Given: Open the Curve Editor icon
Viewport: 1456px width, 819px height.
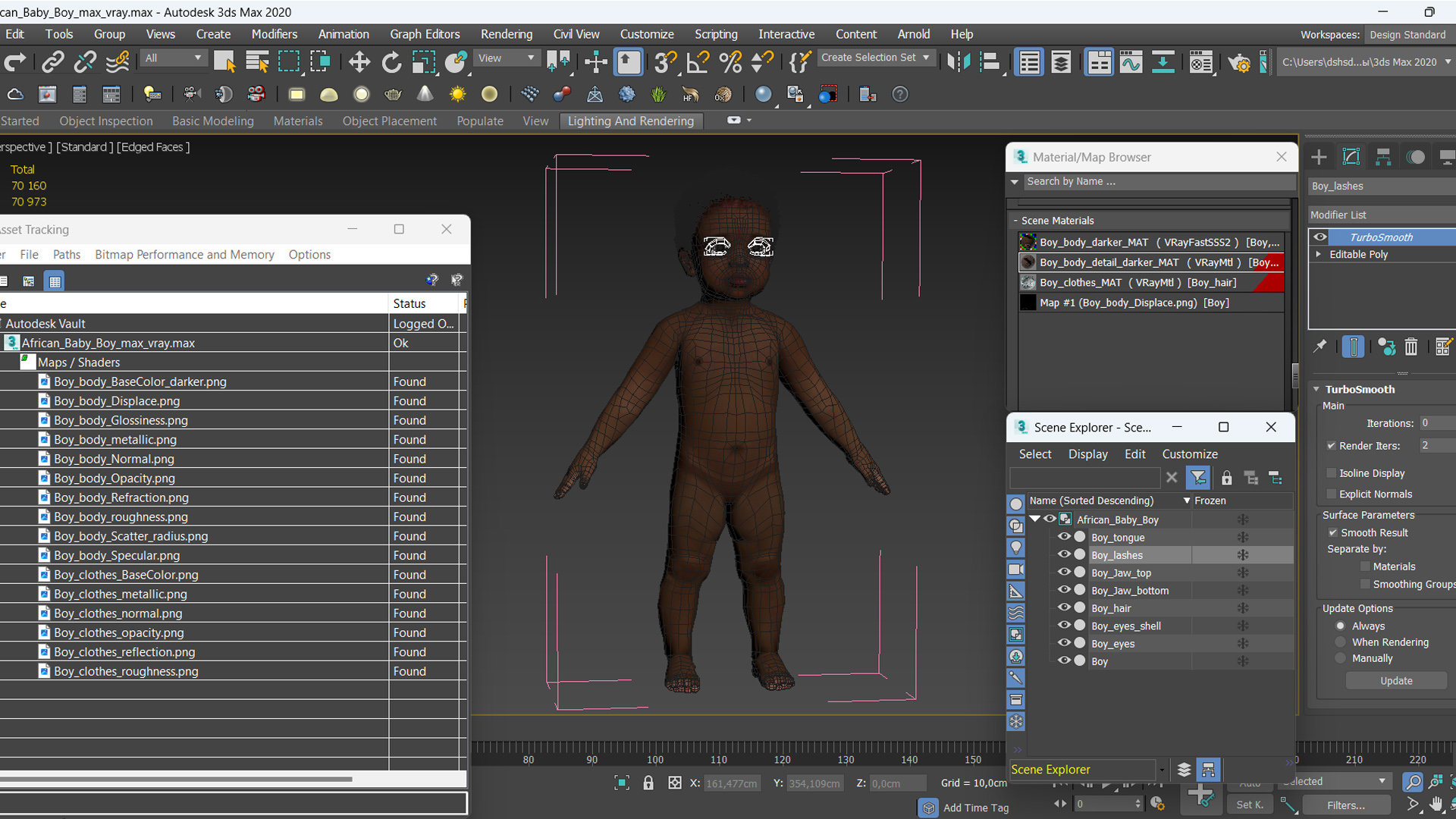Looking at the screenshot, I should point(1131,62).
